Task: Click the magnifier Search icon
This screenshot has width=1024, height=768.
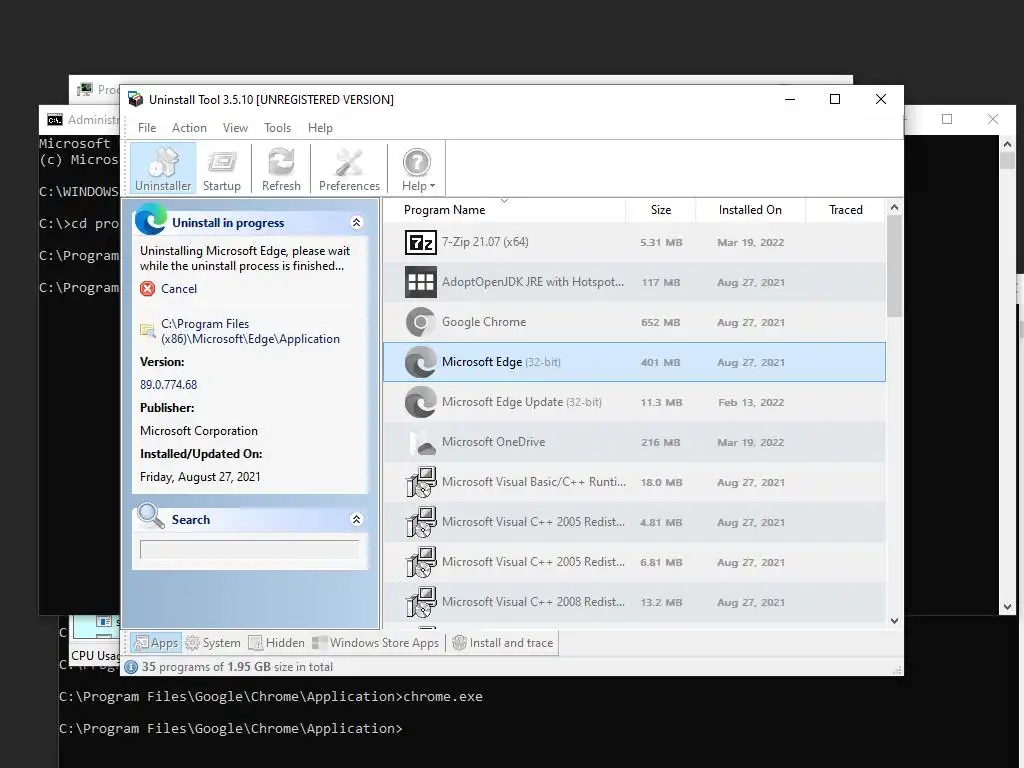Action: [151, 516]
